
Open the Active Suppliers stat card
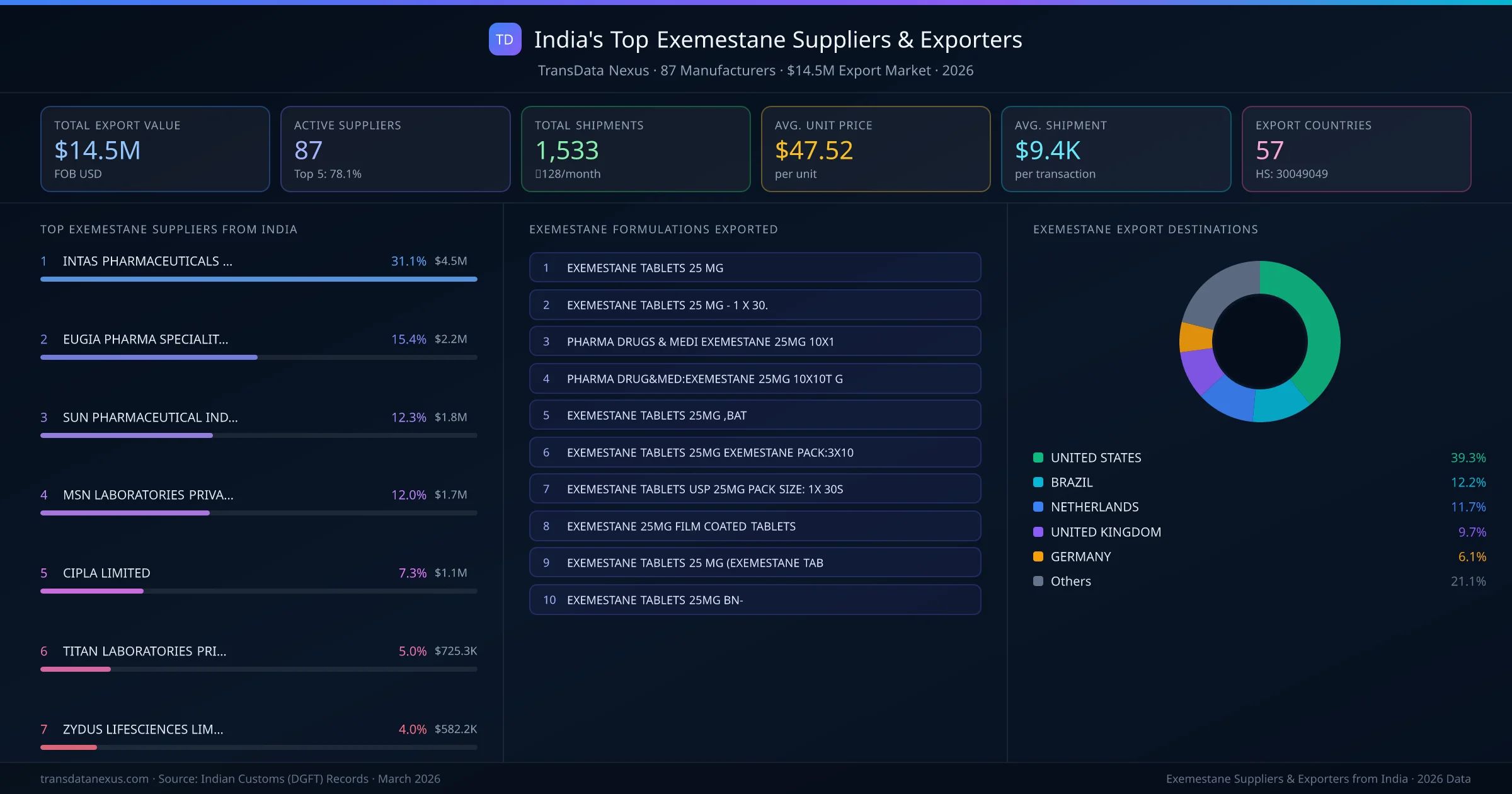click(x=395, y=149)
